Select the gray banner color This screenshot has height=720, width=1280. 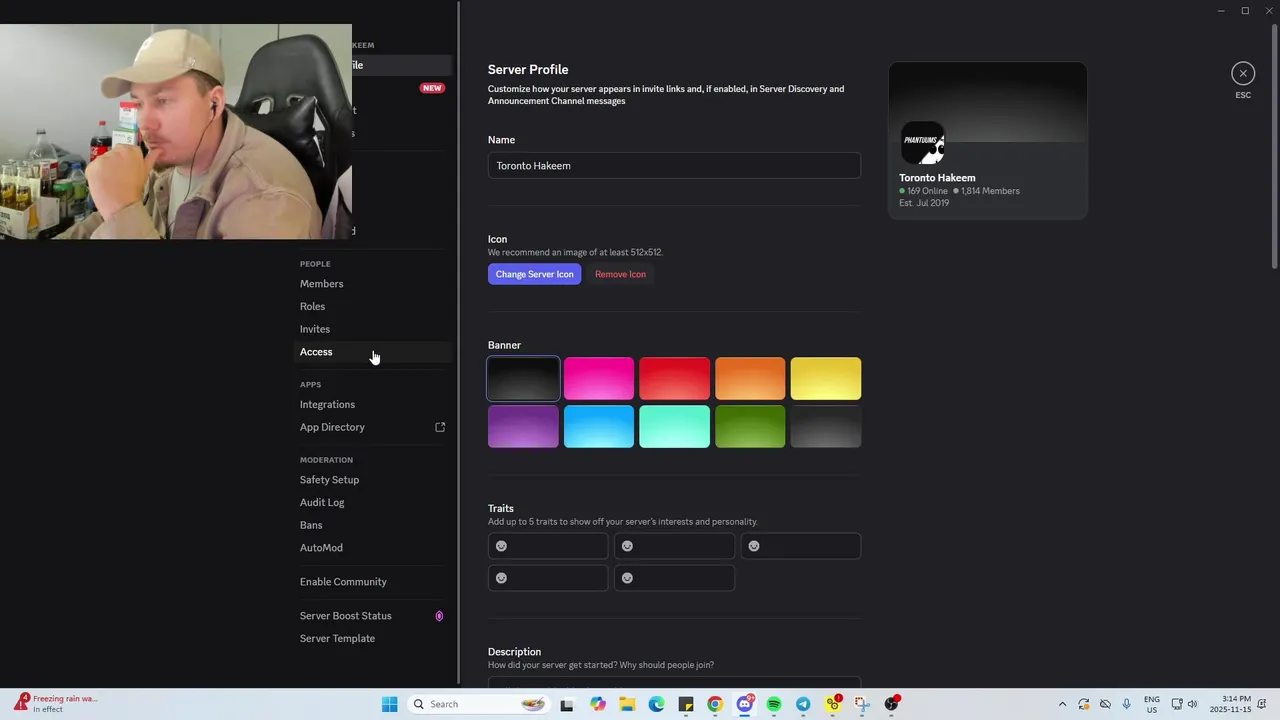(826, 426)
